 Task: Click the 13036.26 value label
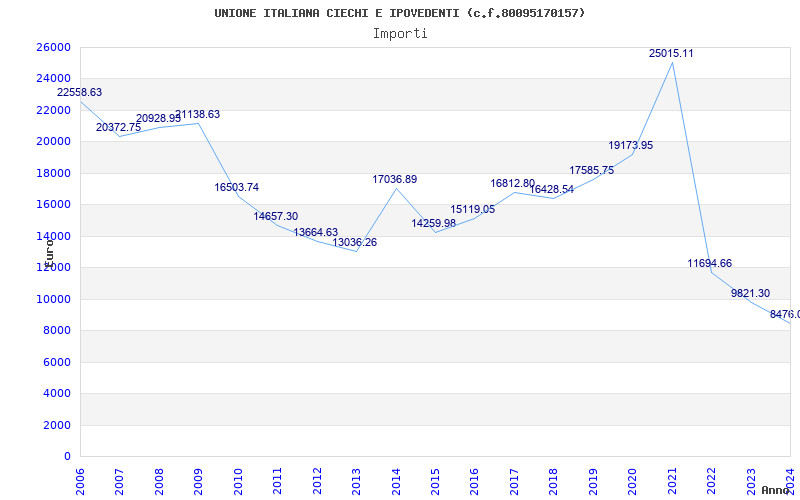[355, 242]
